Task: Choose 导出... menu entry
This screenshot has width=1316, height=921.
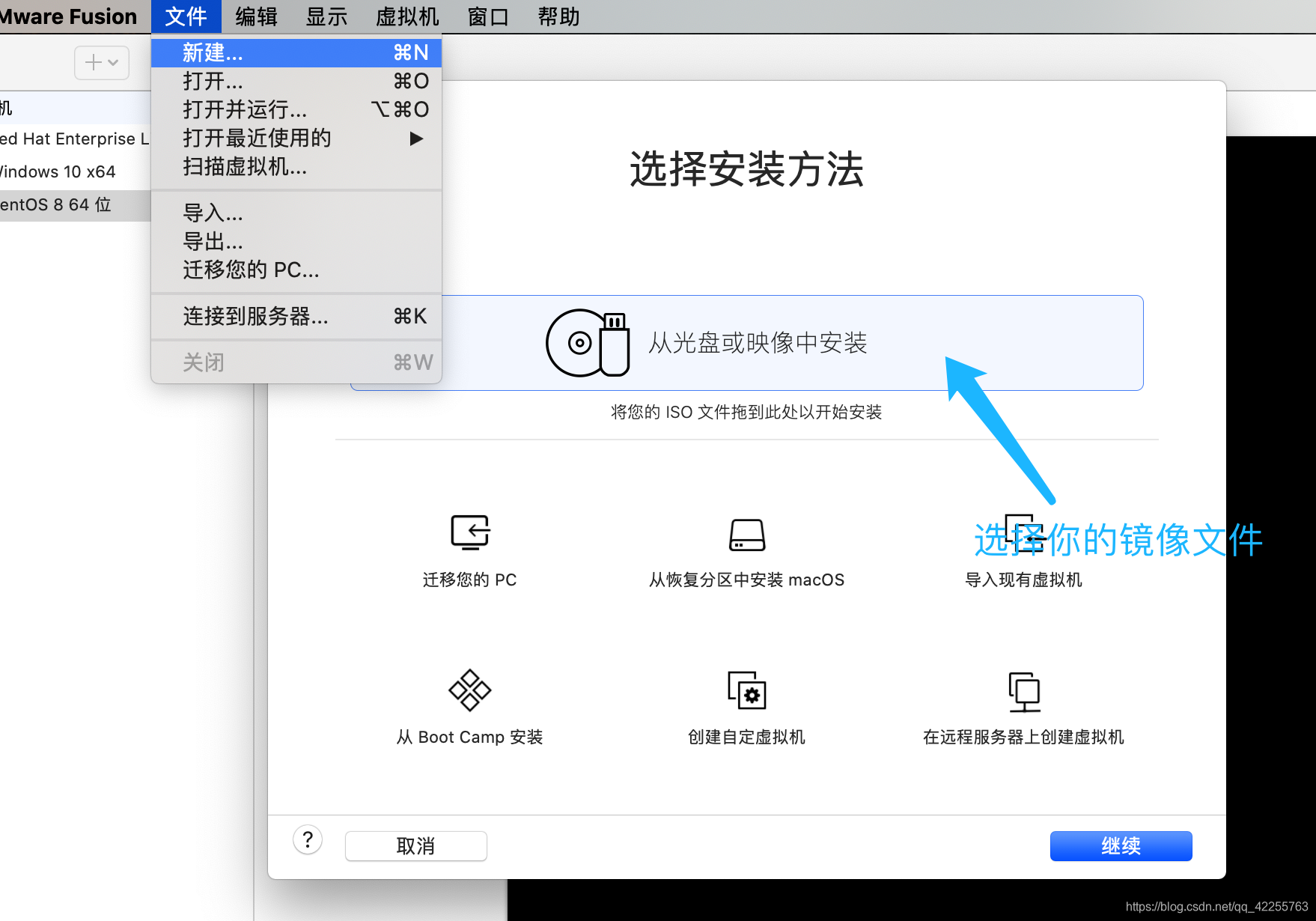Action: click(x=296, y=242)
